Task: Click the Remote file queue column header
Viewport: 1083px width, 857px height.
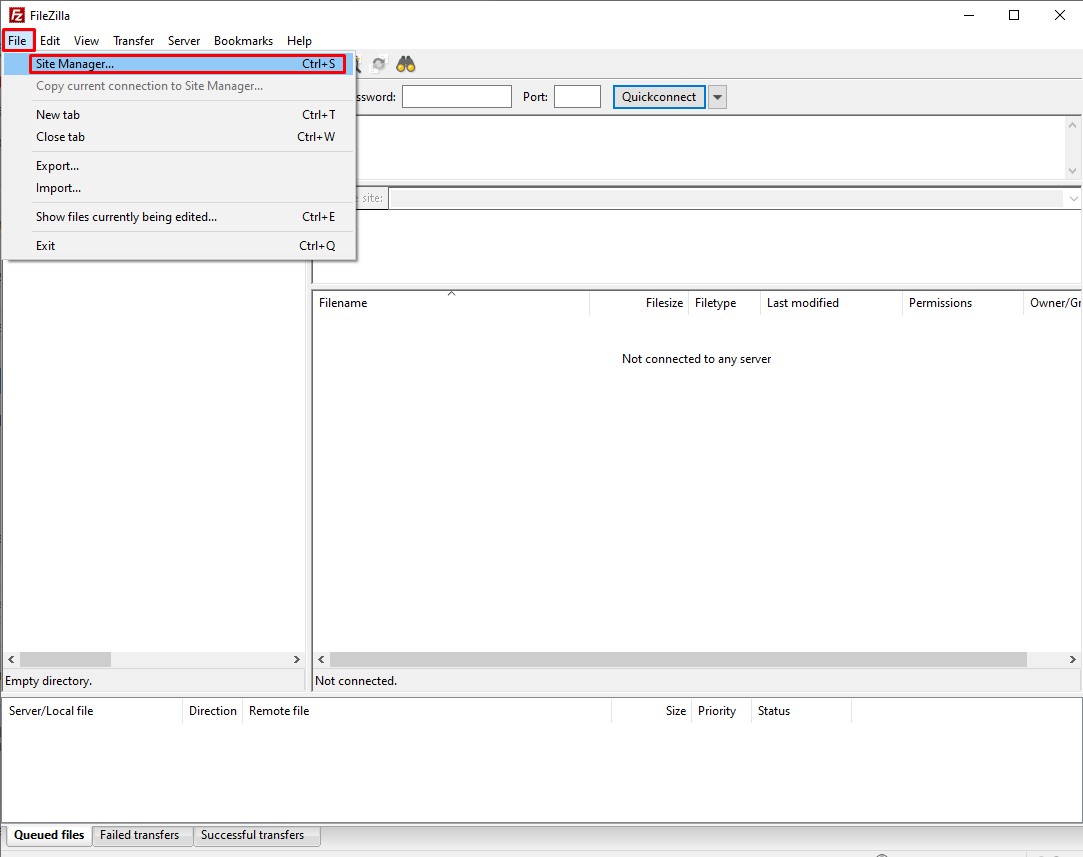Action: click(427, 711)
